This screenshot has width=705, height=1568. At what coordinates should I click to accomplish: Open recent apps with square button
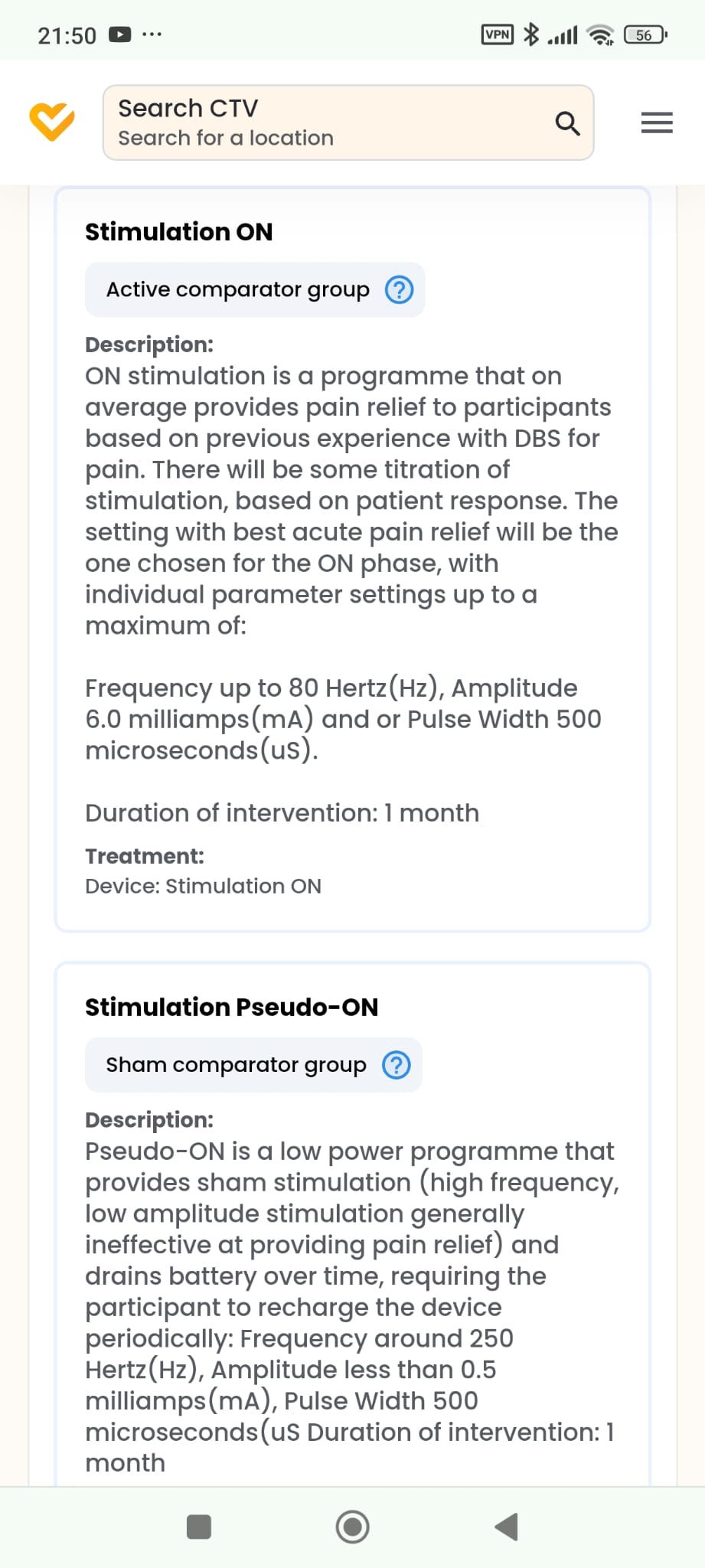click(x=199, y=1527)
